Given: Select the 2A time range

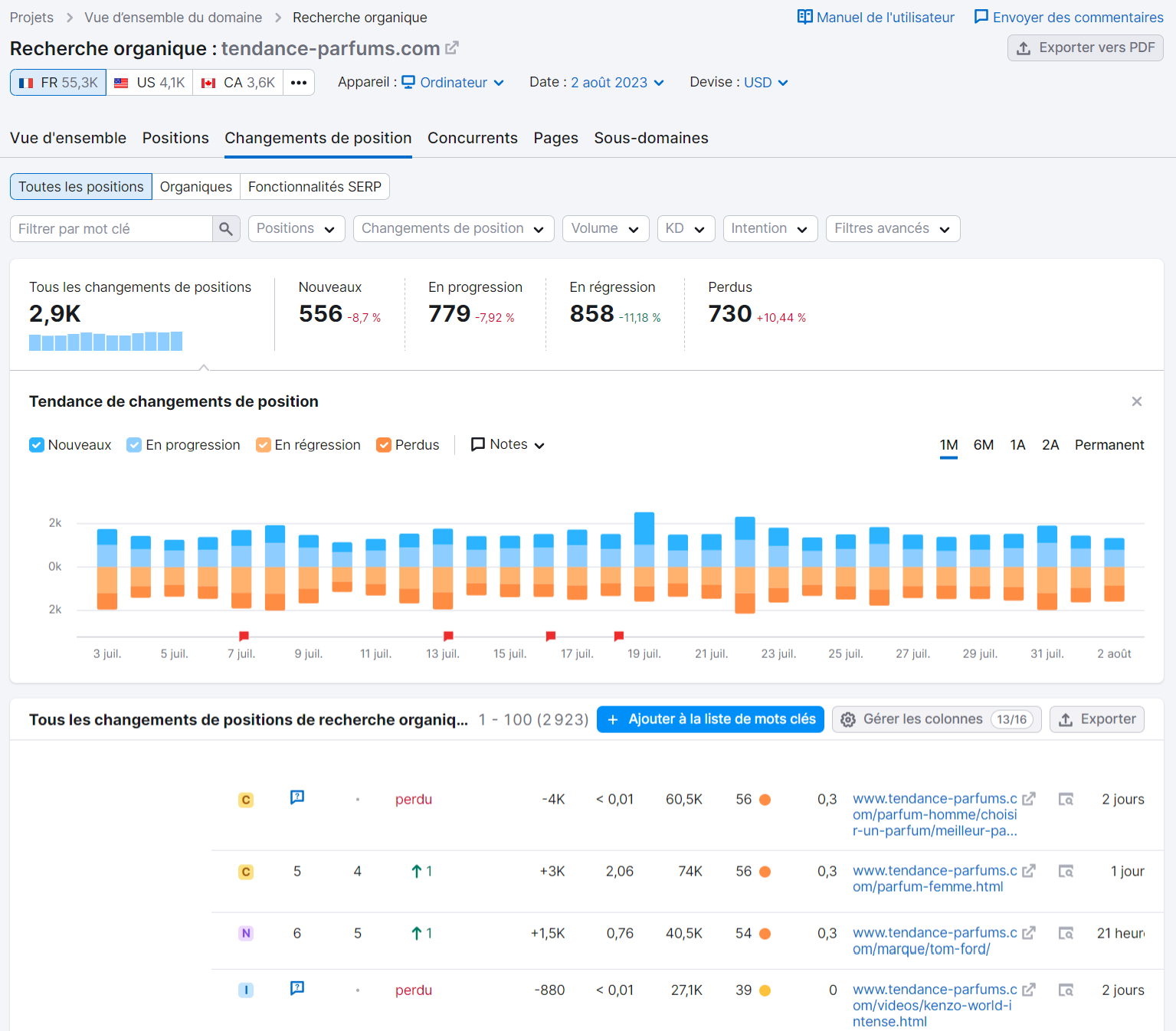Looking at the screenshot, I should 1050,445.
